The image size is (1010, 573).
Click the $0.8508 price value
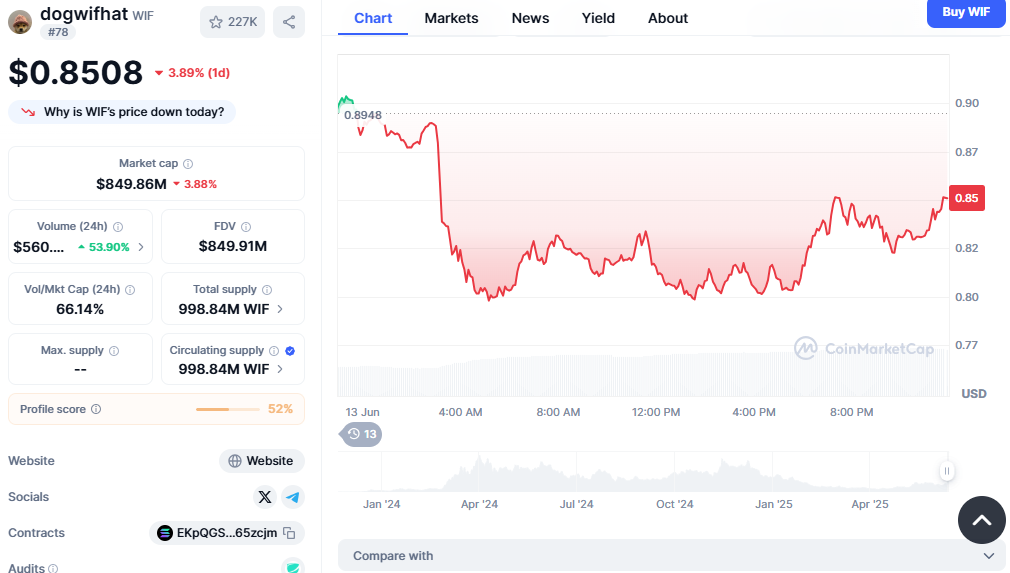(x=76, y=72)
